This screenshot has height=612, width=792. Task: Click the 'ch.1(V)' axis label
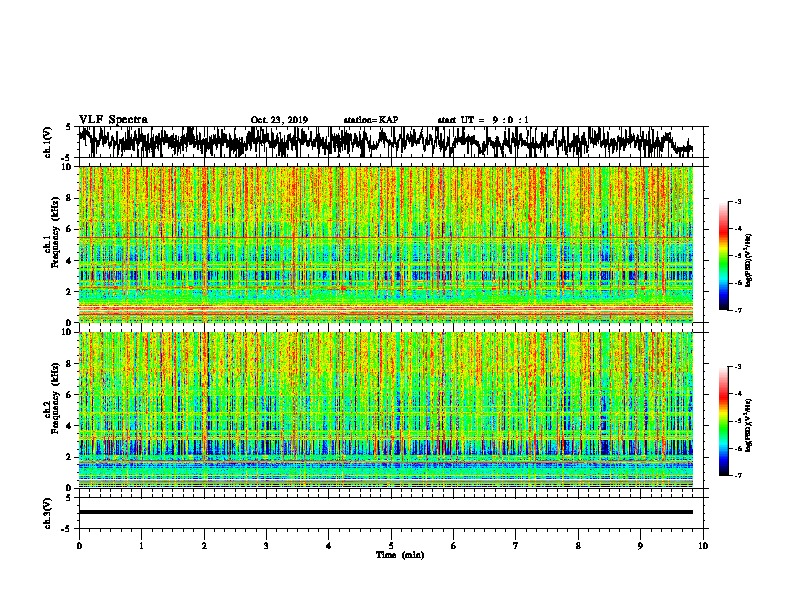pos(48,142)
